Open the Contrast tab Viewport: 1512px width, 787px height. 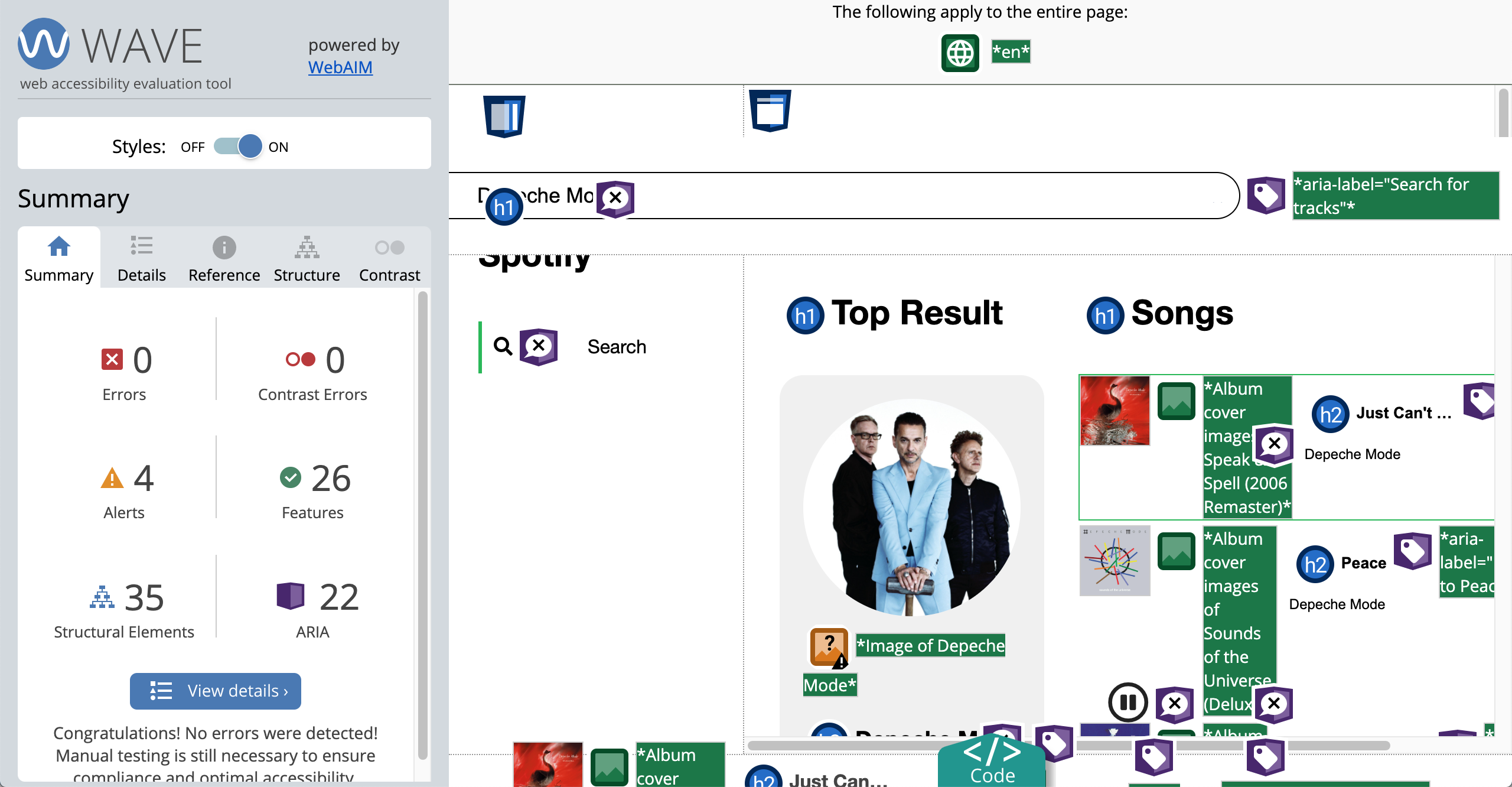pos(389,258)
